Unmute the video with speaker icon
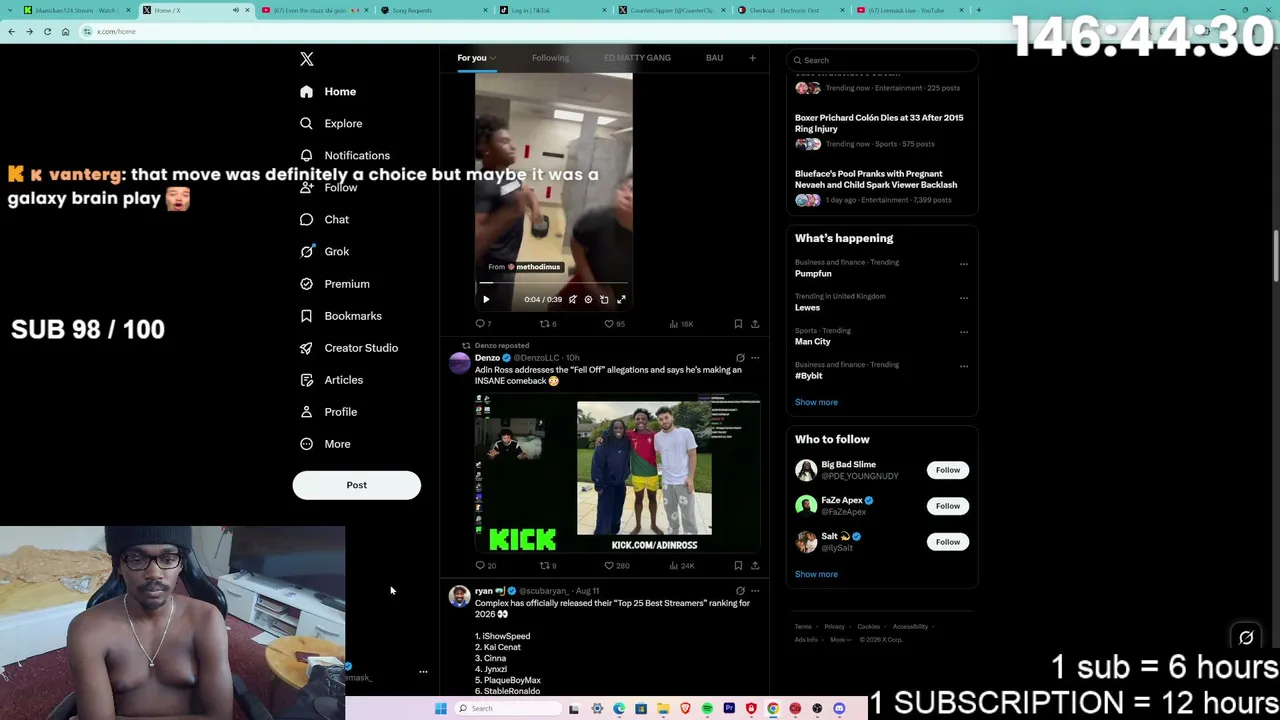This screenshot has height=720, width=1280. (x=572, y=299)
